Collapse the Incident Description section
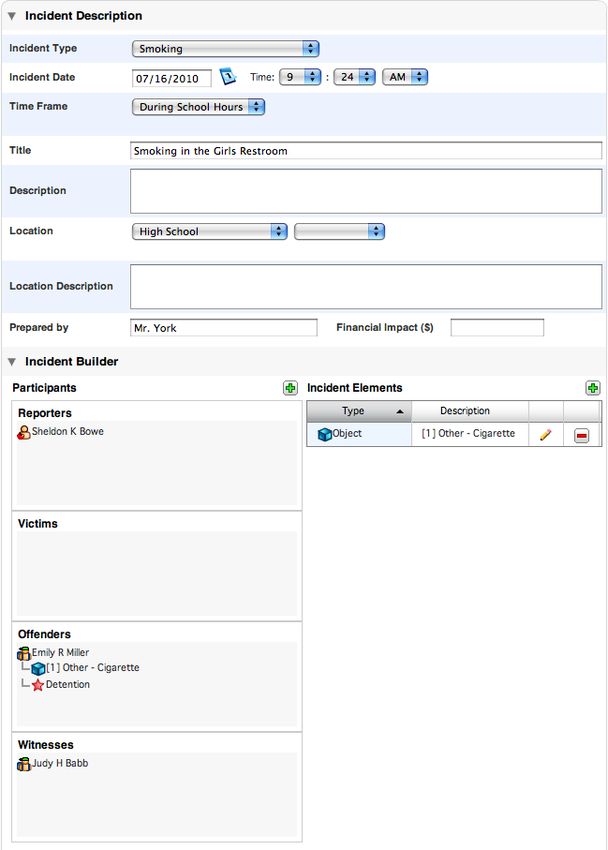 point(11,16)
